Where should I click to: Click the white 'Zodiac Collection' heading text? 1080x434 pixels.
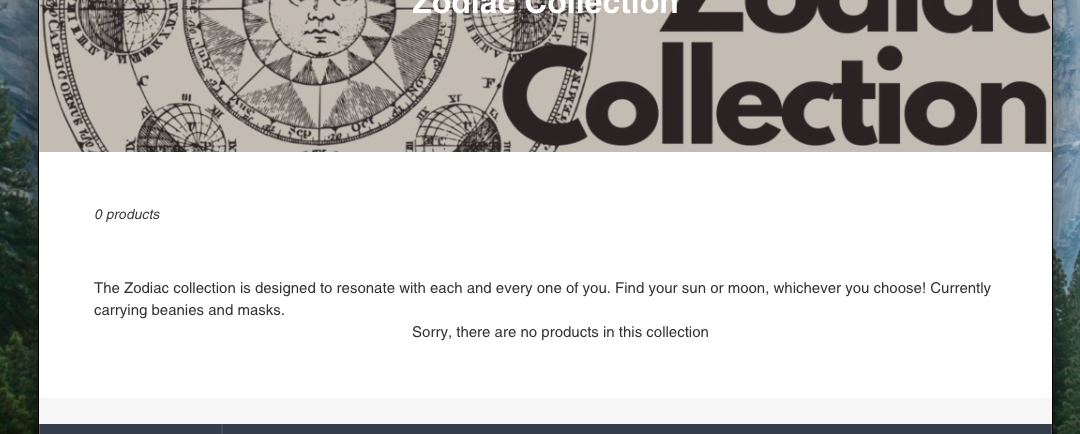click(546, 8)
